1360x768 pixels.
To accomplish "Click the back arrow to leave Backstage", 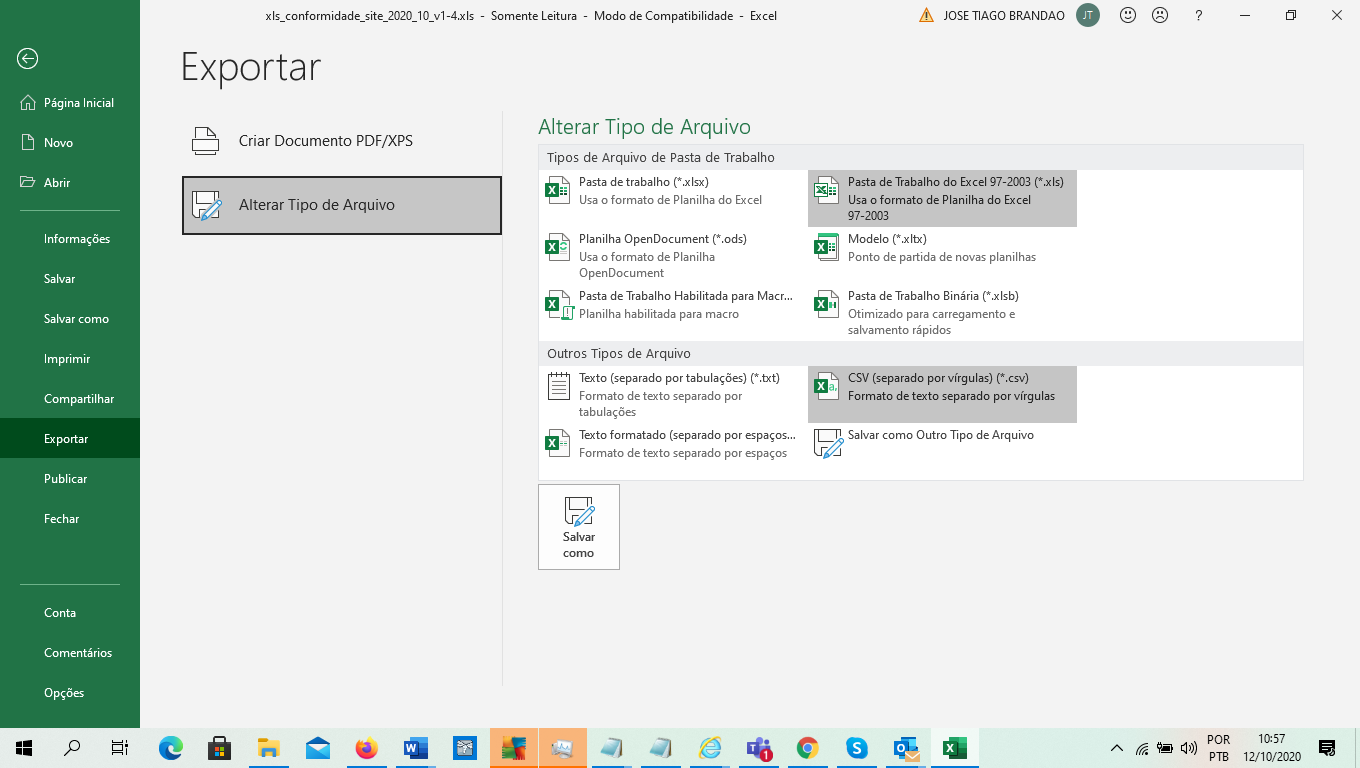I will [x=28, y=59].
